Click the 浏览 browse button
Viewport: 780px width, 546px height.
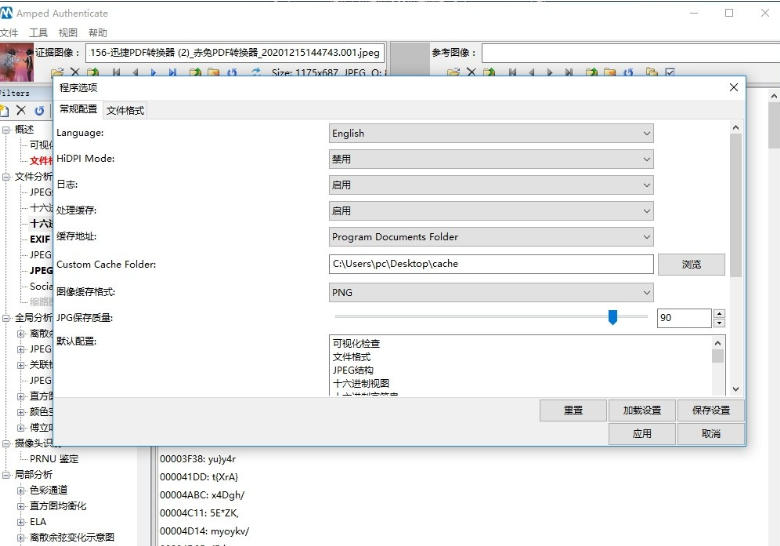[691, 264]
